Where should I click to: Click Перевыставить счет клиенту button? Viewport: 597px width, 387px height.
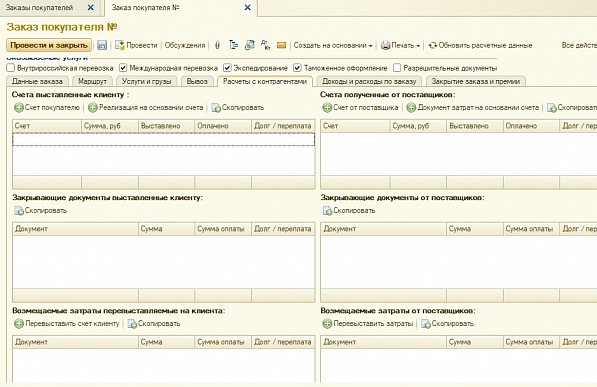pos(67,323)
